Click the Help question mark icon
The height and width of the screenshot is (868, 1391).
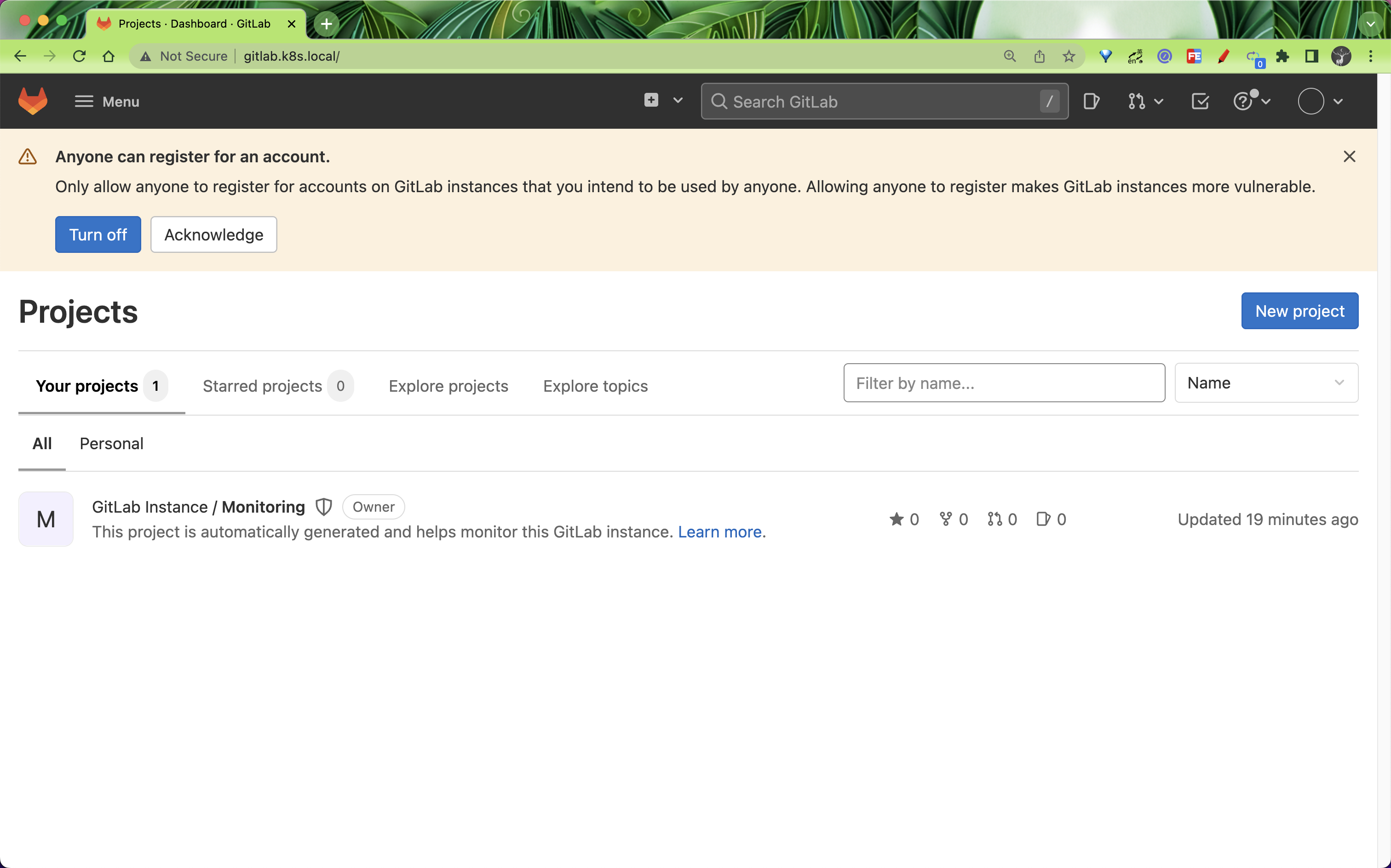coord(1243,102)
